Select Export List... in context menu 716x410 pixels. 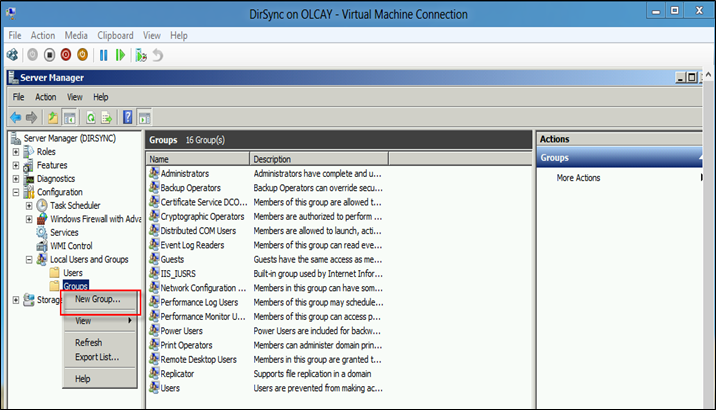tap(99, 357)
